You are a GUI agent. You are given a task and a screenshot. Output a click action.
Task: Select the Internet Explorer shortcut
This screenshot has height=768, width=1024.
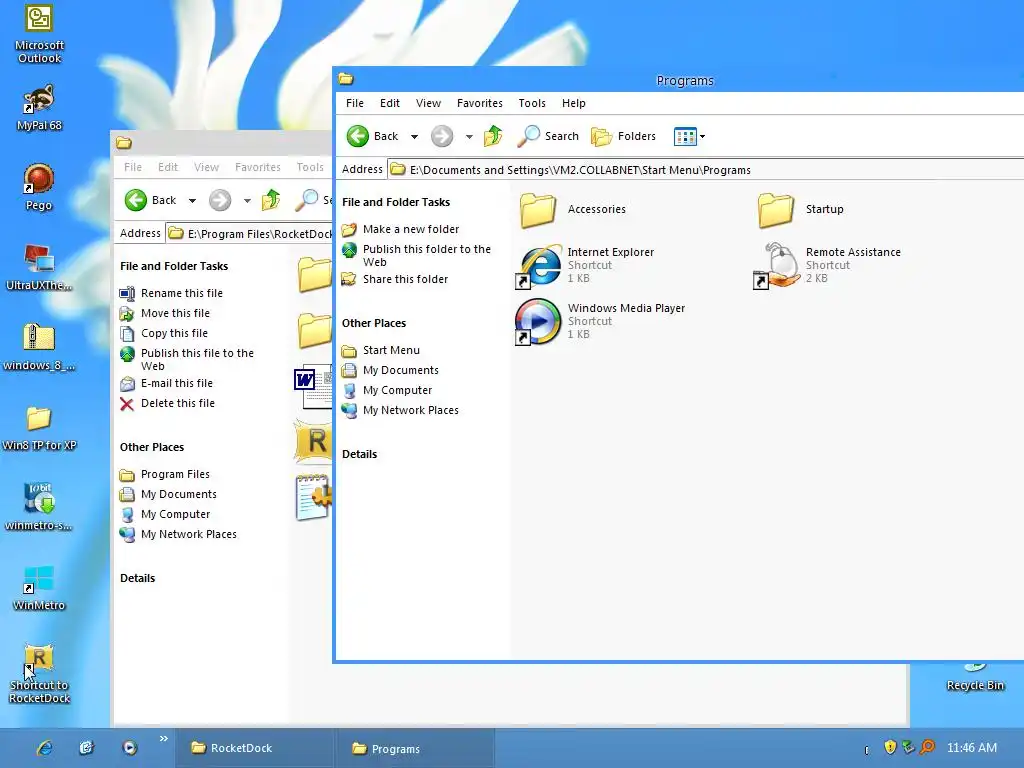click(x=584, y=265)
